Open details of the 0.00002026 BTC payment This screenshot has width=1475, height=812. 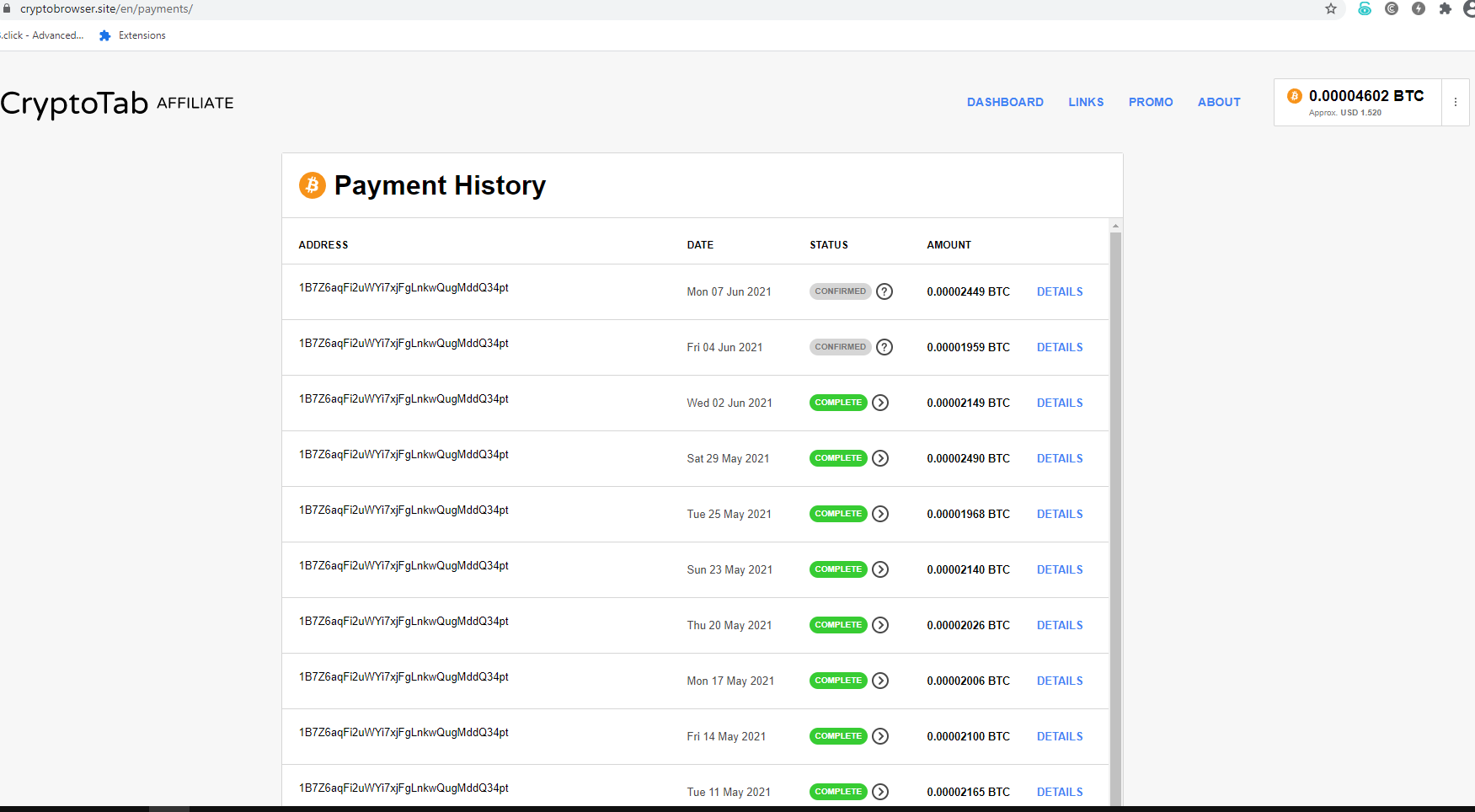[x=1060, y=625]
